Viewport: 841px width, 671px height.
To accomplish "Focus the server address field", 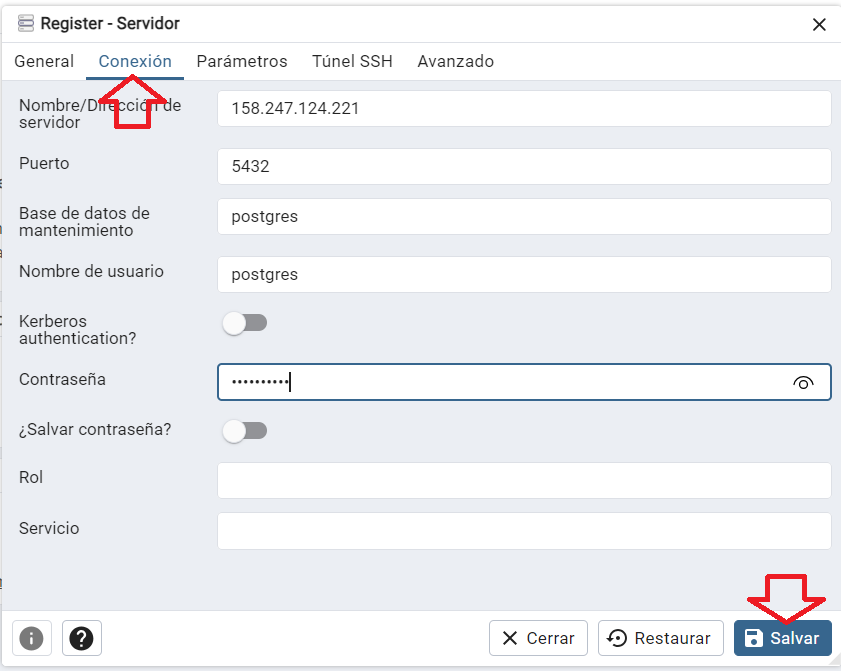I will click(524, 109).
